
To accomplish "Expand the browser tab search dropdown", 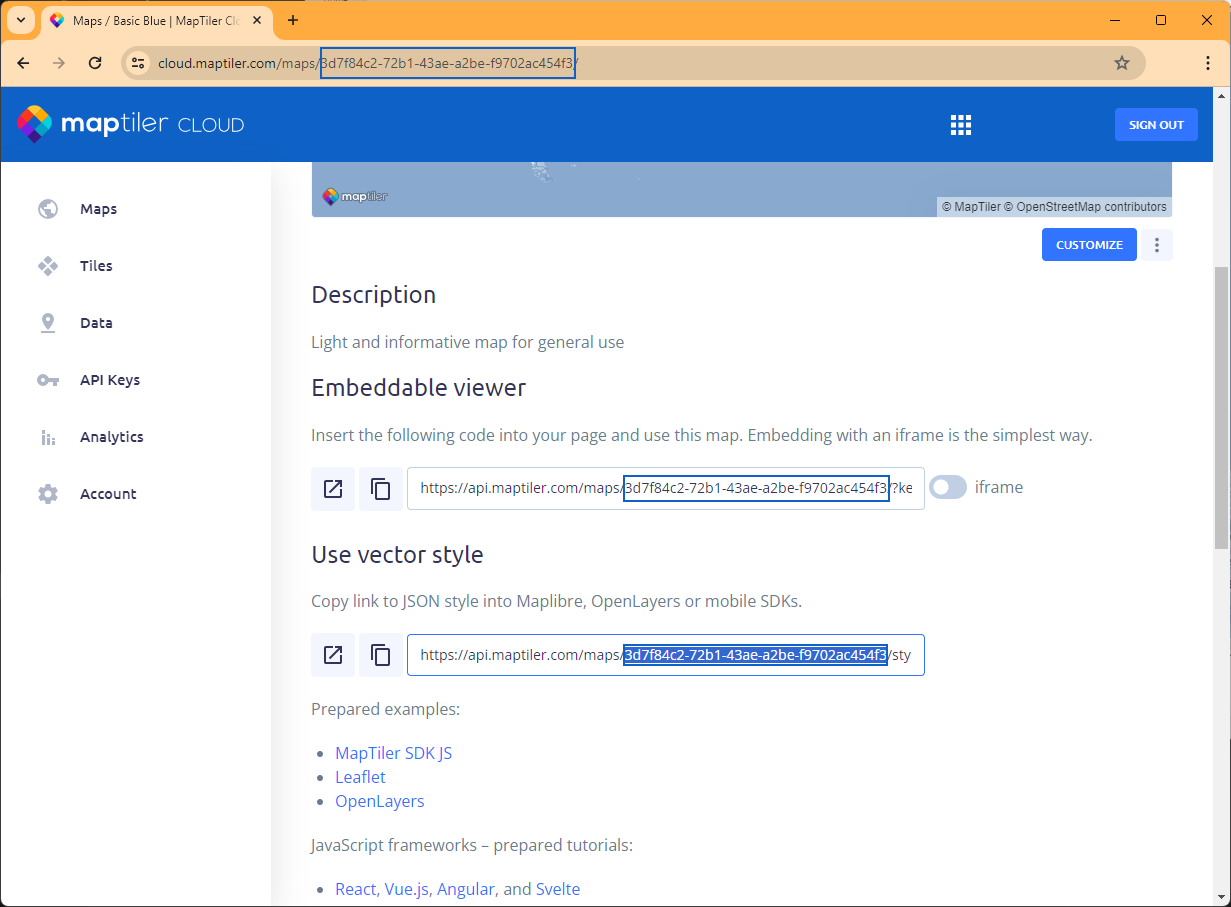I will [x=21, y=20].
